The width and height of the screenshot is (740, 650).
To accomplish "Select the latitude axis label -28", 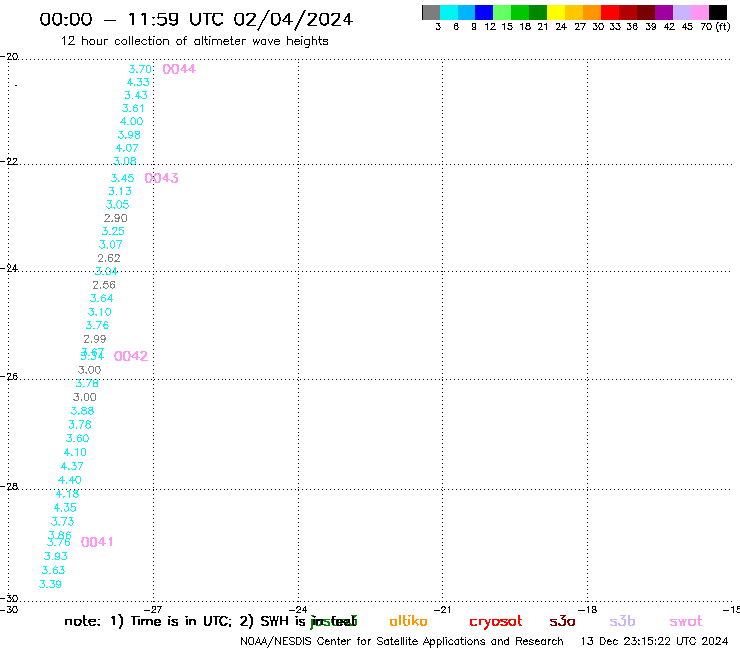I will (9, 486).
